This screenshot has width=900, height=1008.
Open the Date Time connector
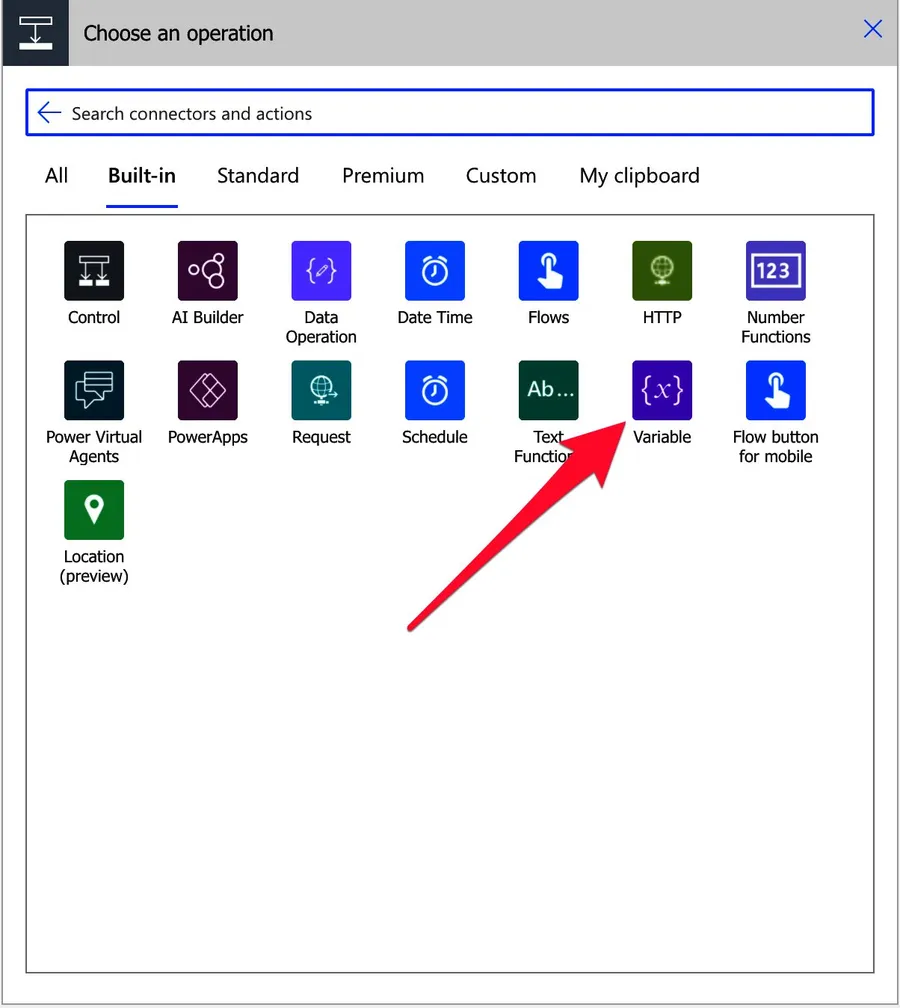pos(435,271)
